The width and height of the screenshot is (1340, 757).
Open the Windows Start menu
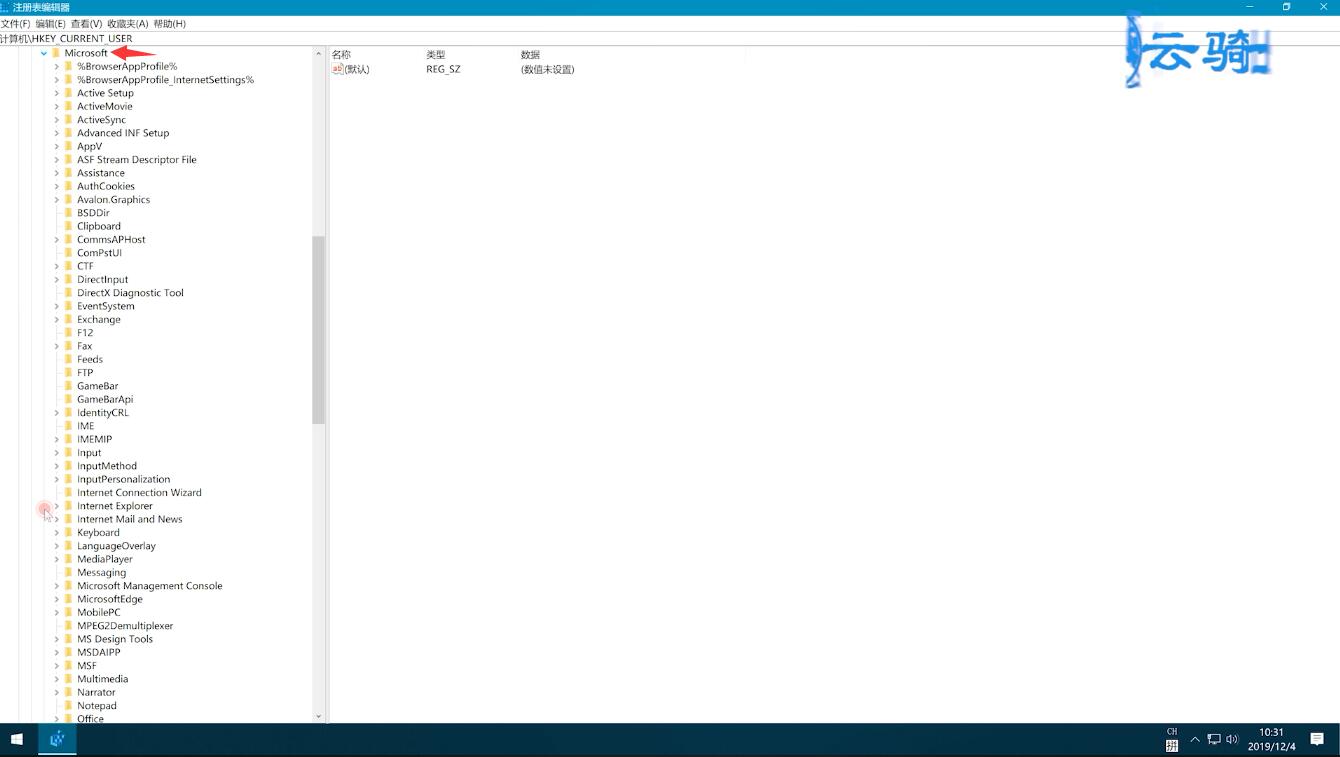pos(17,740)
